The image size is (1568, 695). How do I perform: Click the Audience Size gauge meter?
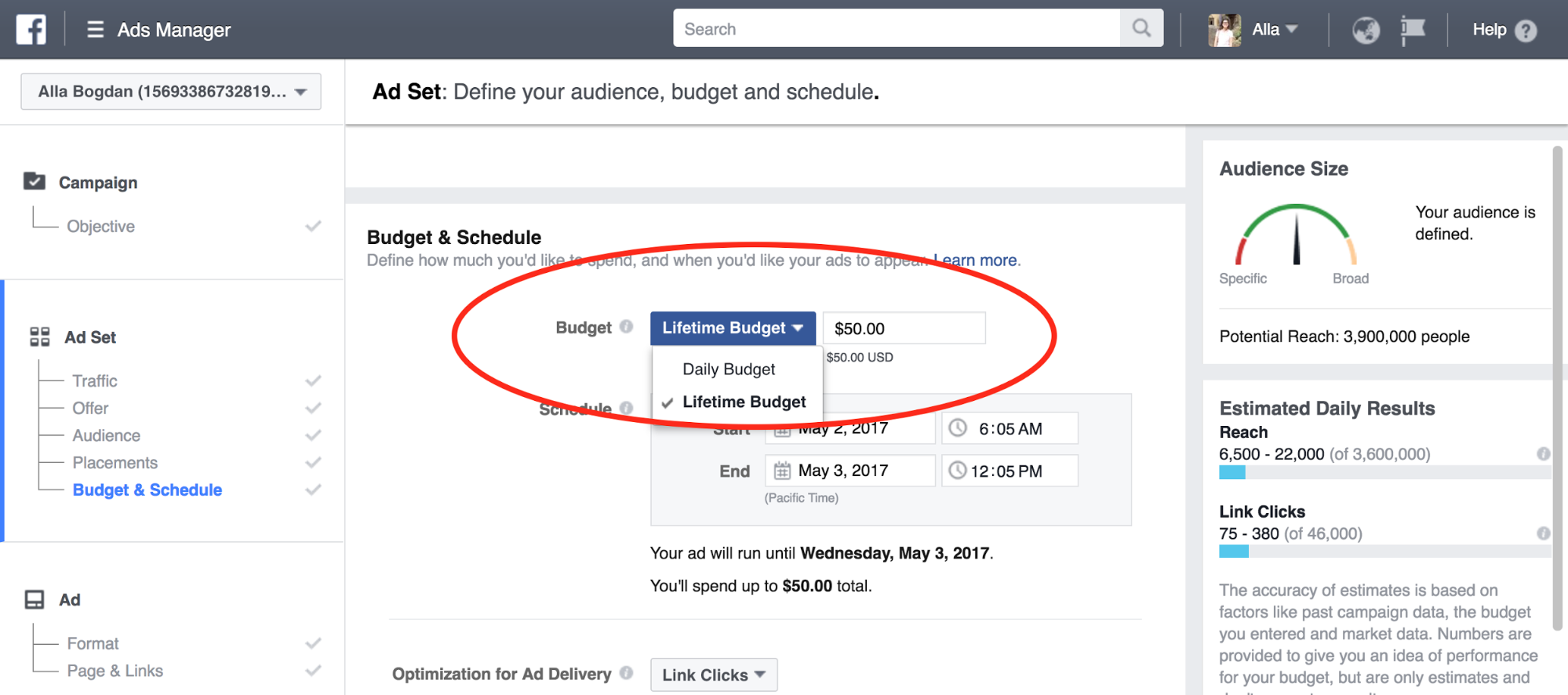tap(1296, 235)
